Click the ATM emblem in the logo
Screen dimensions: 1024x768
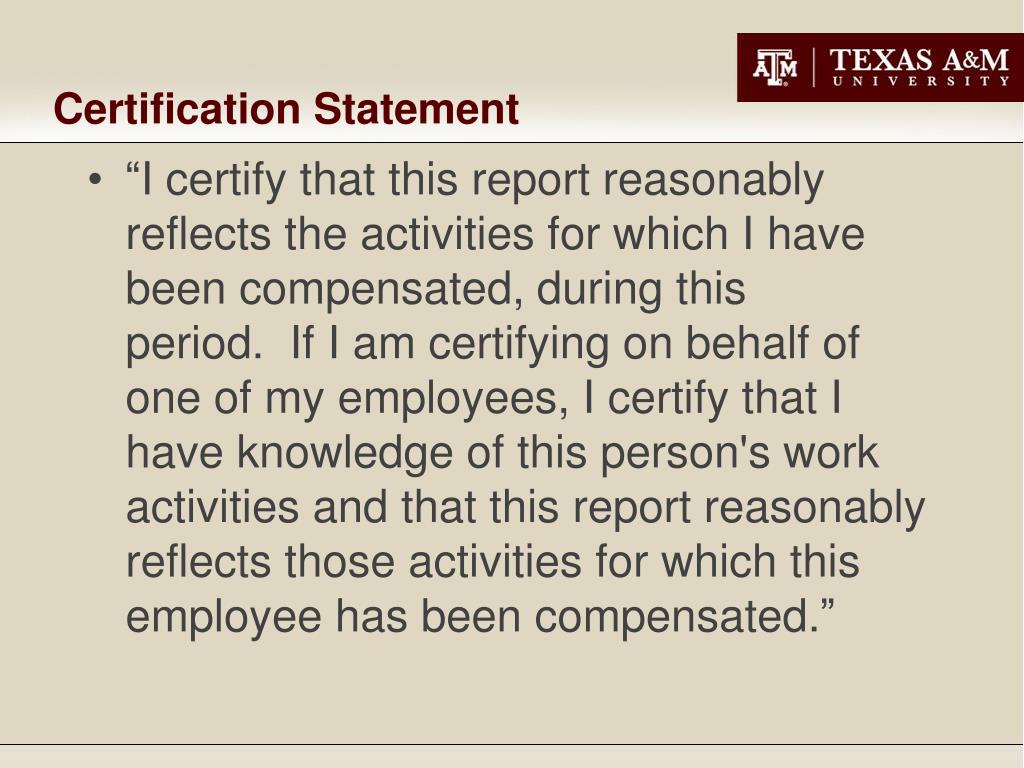tap(775, 67)
